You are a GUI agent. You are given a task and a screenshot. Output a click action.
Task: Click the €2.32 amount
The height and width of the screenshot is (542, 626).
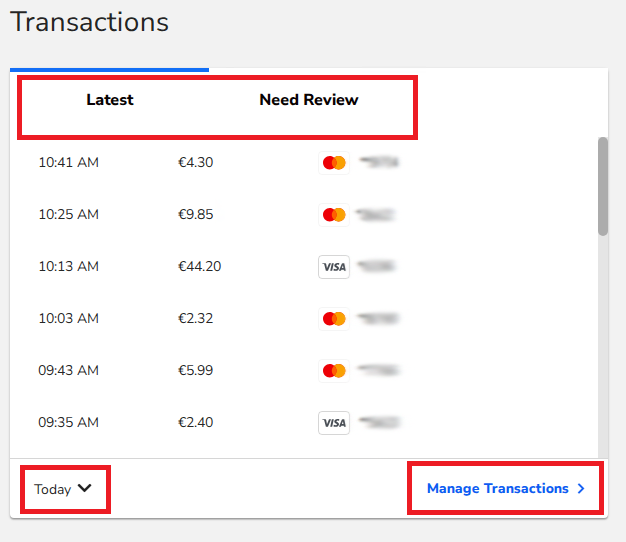coord(196,318)
